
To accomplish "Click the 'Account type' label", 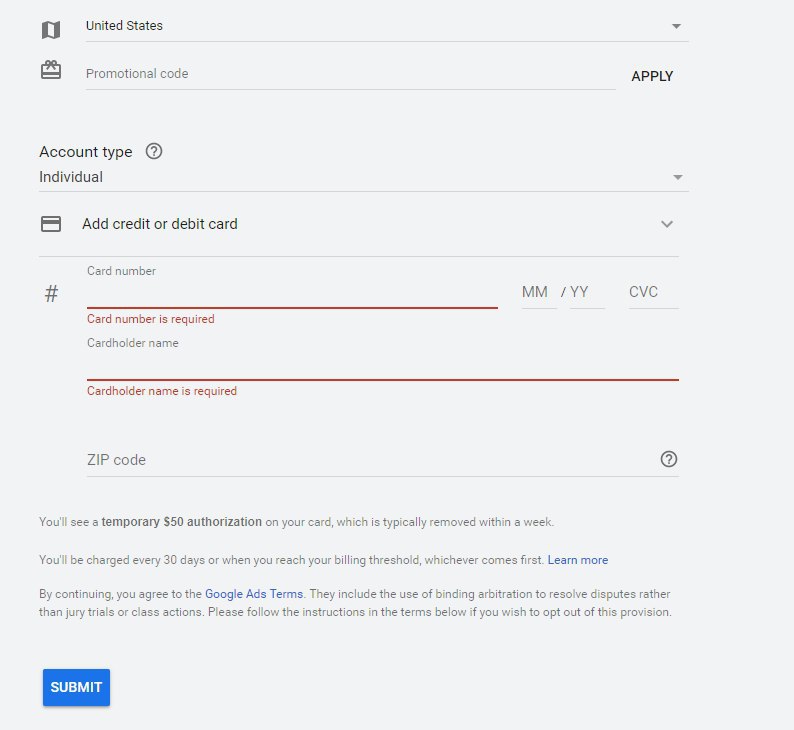I will (x=86, y=152).
